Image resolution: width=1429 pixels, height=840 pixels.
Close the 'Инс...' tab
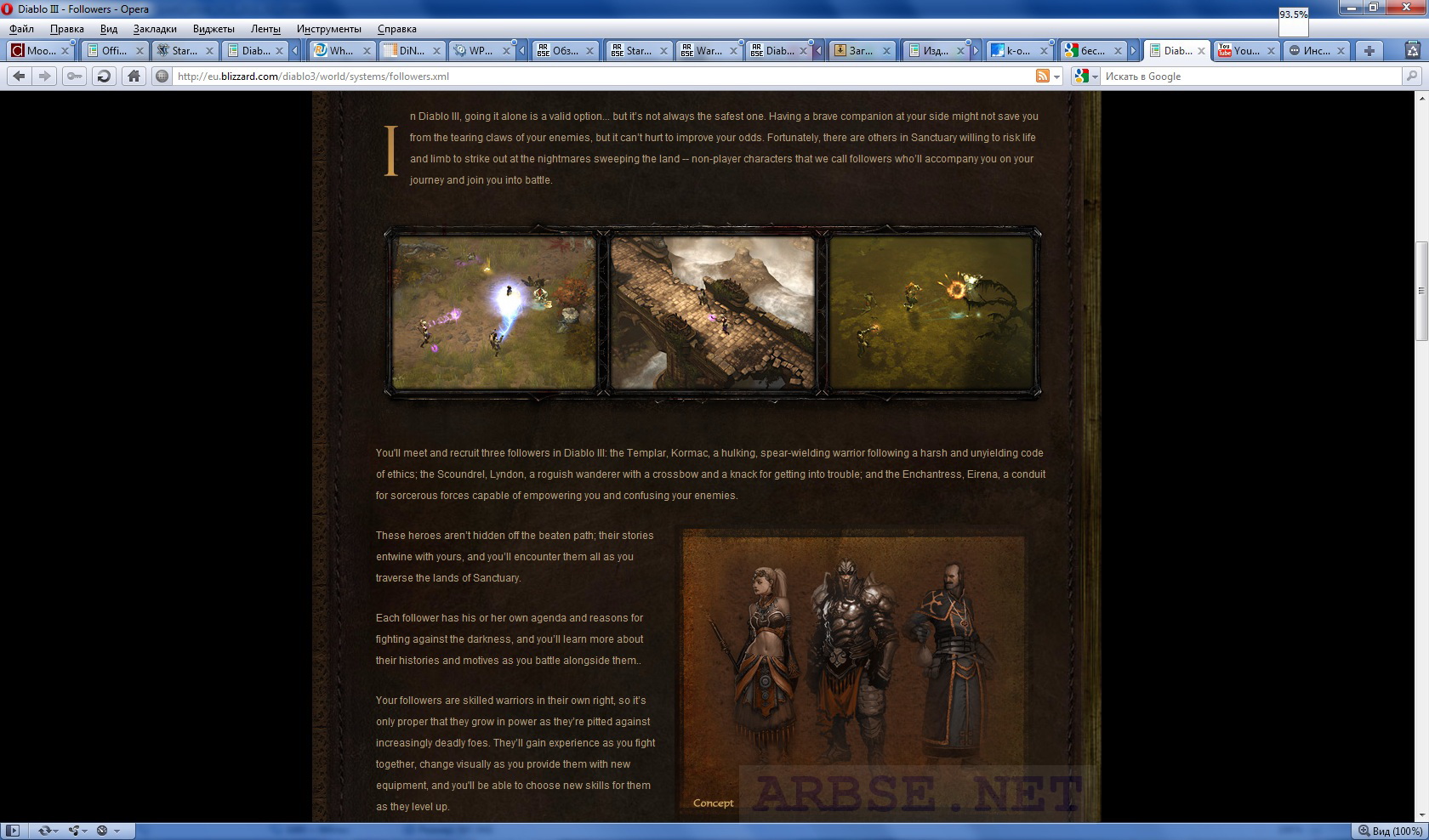[x=1341, y=51]
